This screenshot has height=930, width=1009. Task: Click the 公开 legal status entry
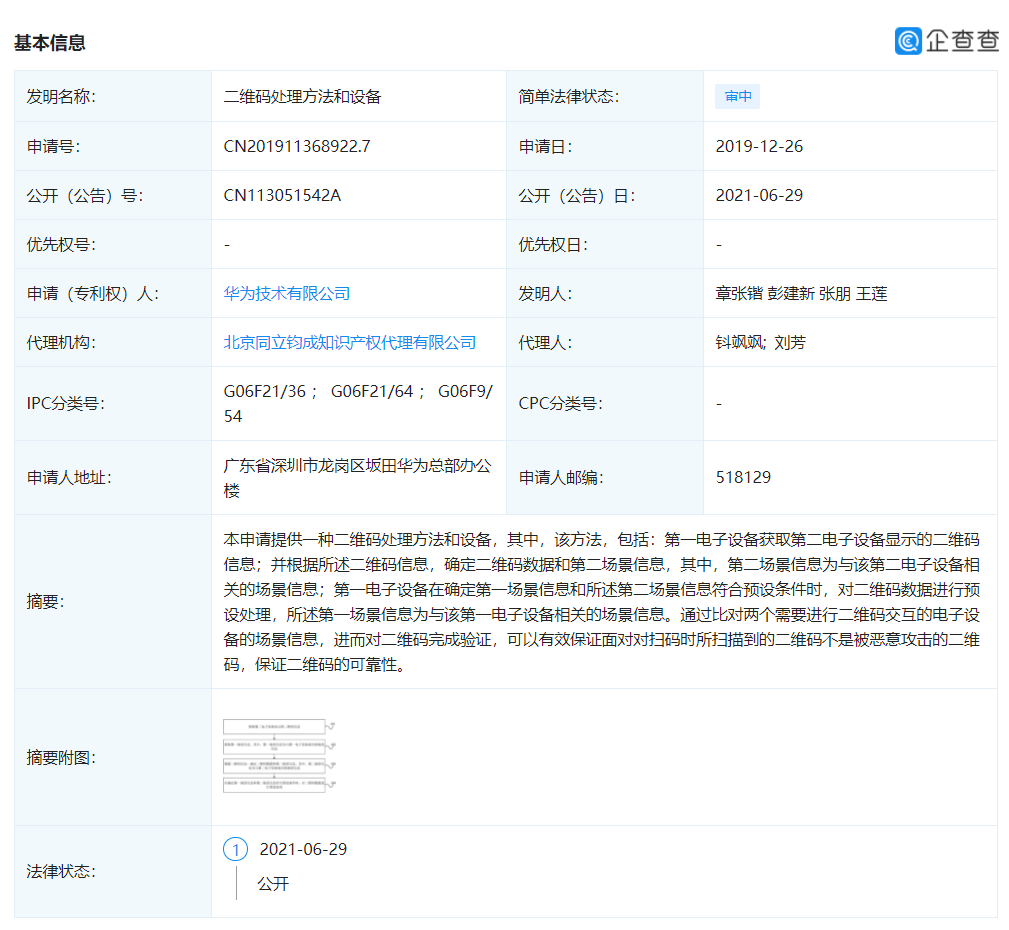[273, 884]
